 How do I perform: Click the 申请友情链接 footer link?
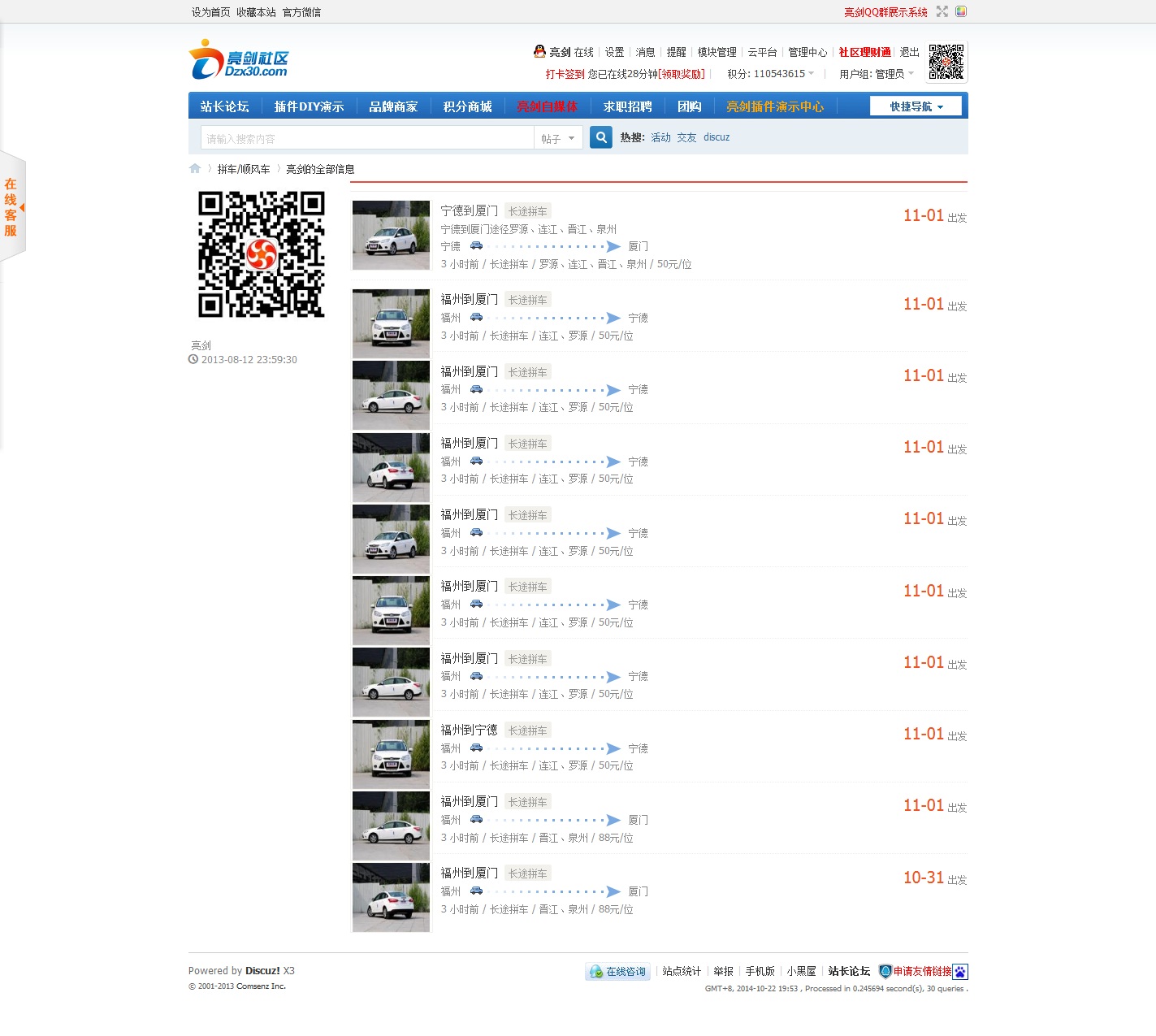point(923,971)
